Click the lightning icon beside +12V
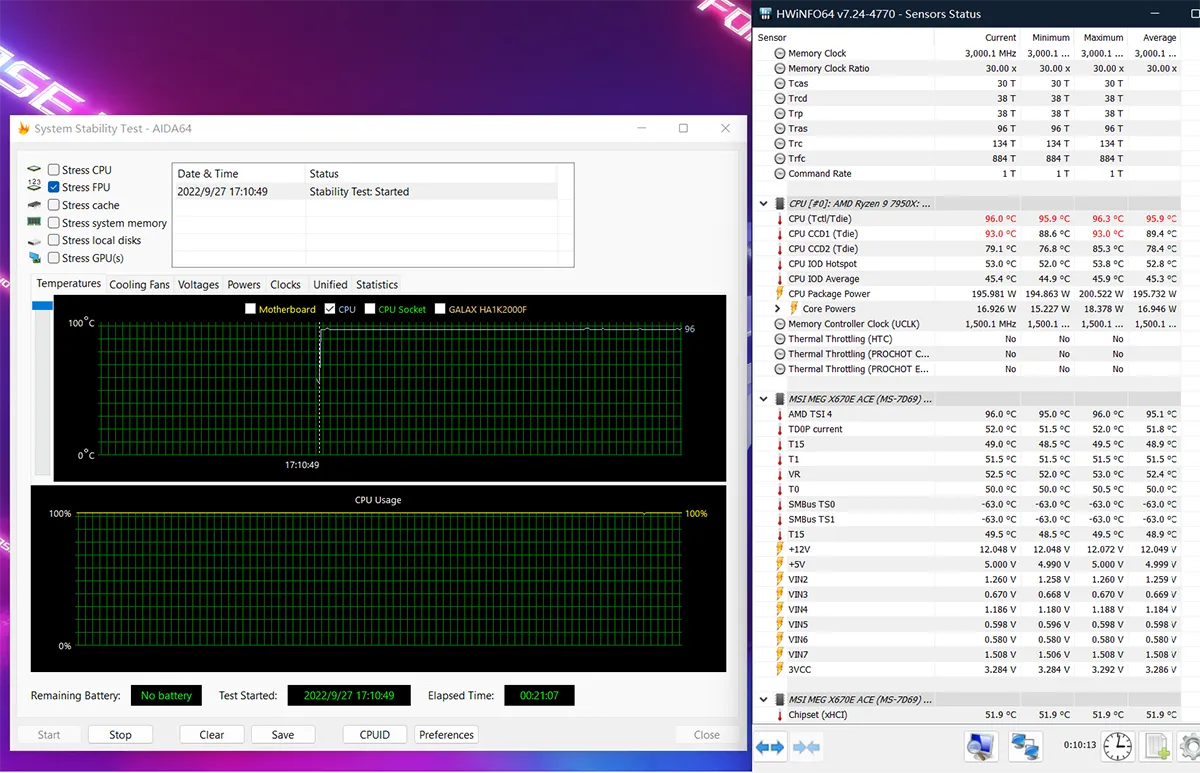This screenshot has width=1200, height=773. pyautogui.click(x=780, y=550)
